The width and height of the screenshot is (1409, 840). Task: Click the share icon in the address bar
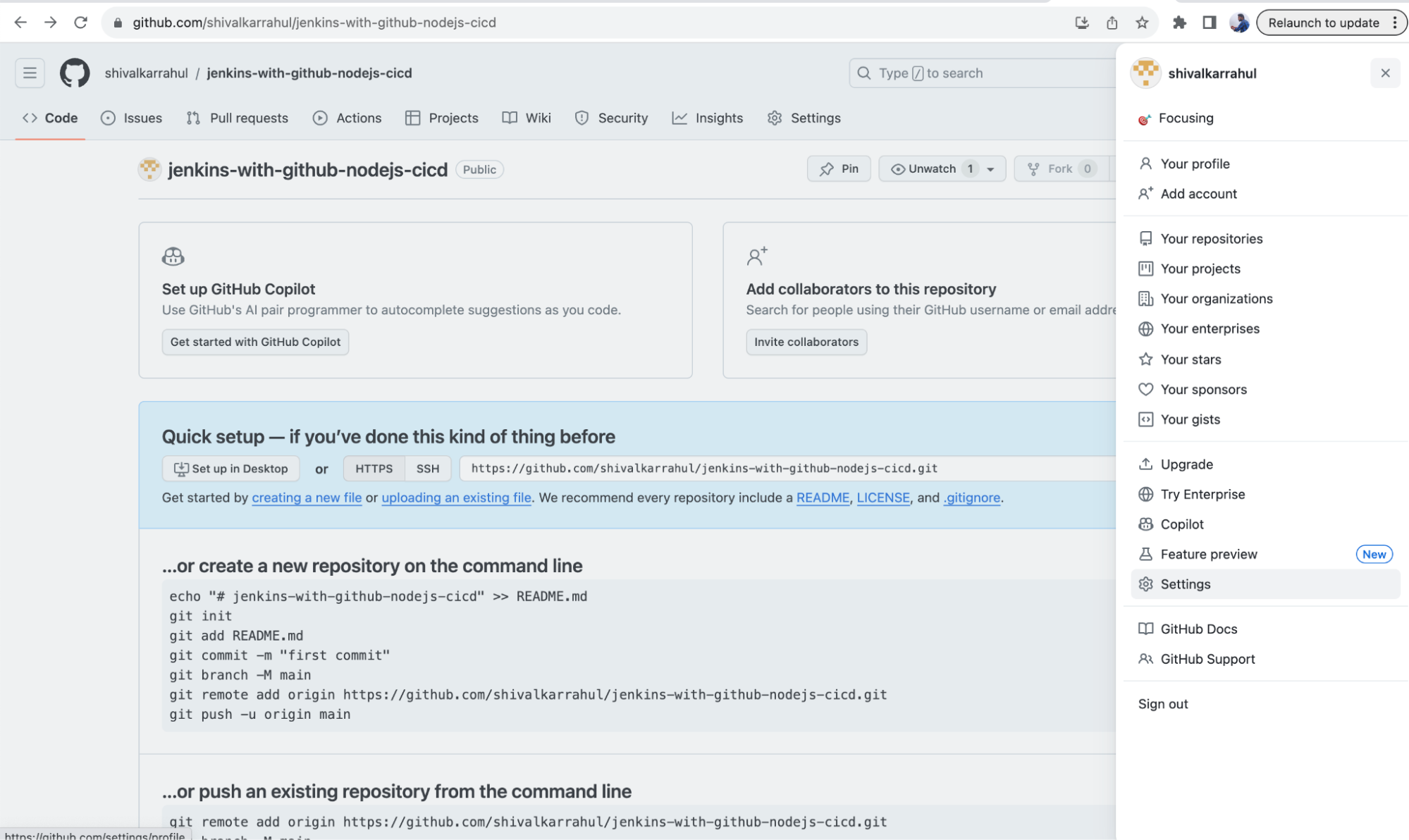pyautogui.click(x=1112, y=22)
